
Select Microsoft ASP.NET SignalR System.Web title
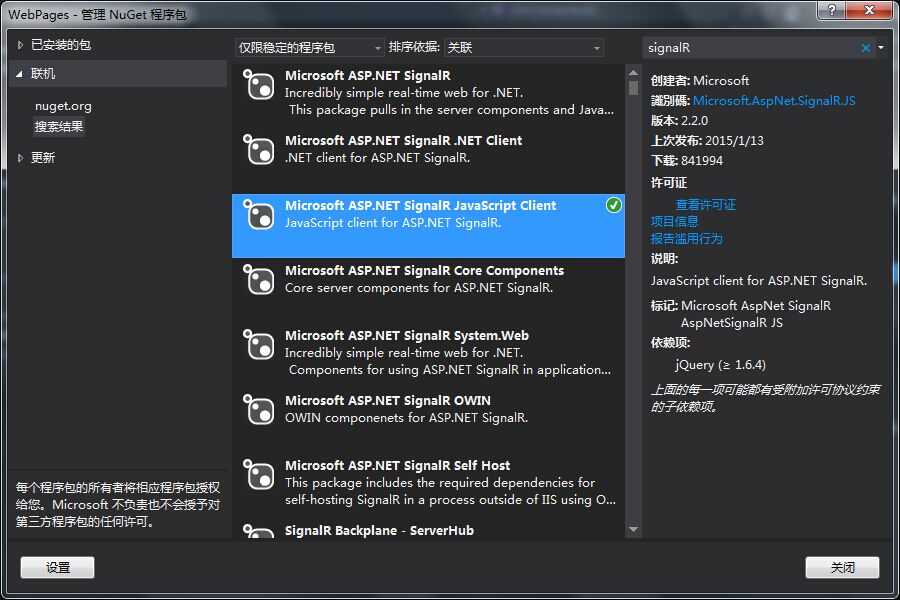(x=407, y=335)
